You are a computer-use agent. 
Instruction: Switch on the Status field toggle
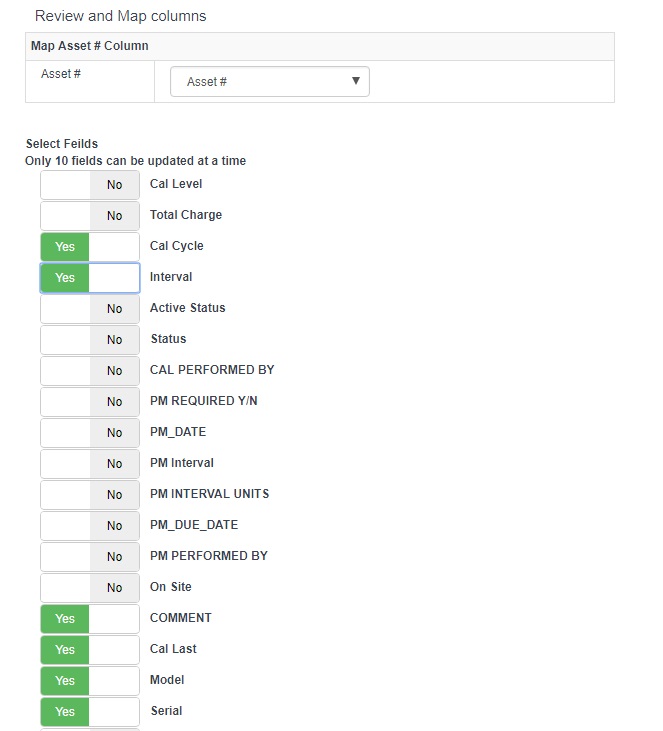[90, 340]
